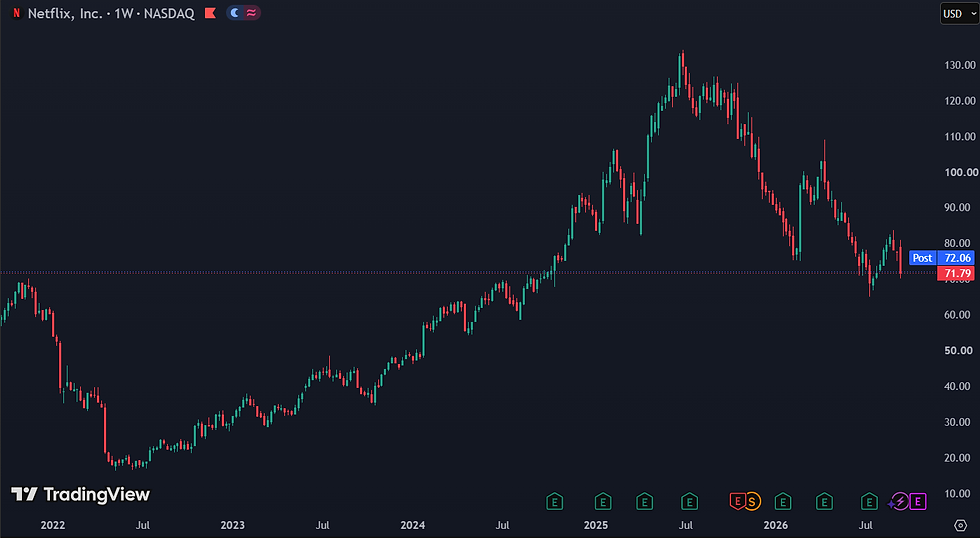This screenshot has height=538, width=980.
Task: Click the Netflix, Inc. symbol title
Action: click(x=65, y=13)
